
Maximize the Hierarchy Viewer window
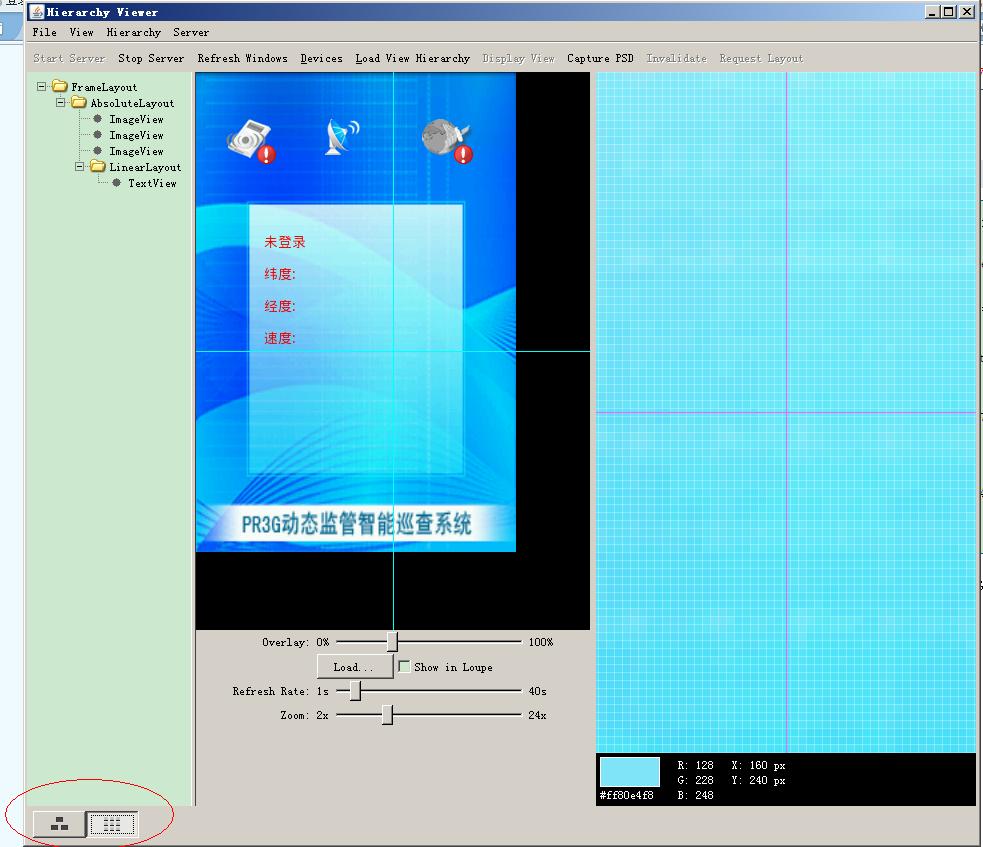tap(949, 11)
